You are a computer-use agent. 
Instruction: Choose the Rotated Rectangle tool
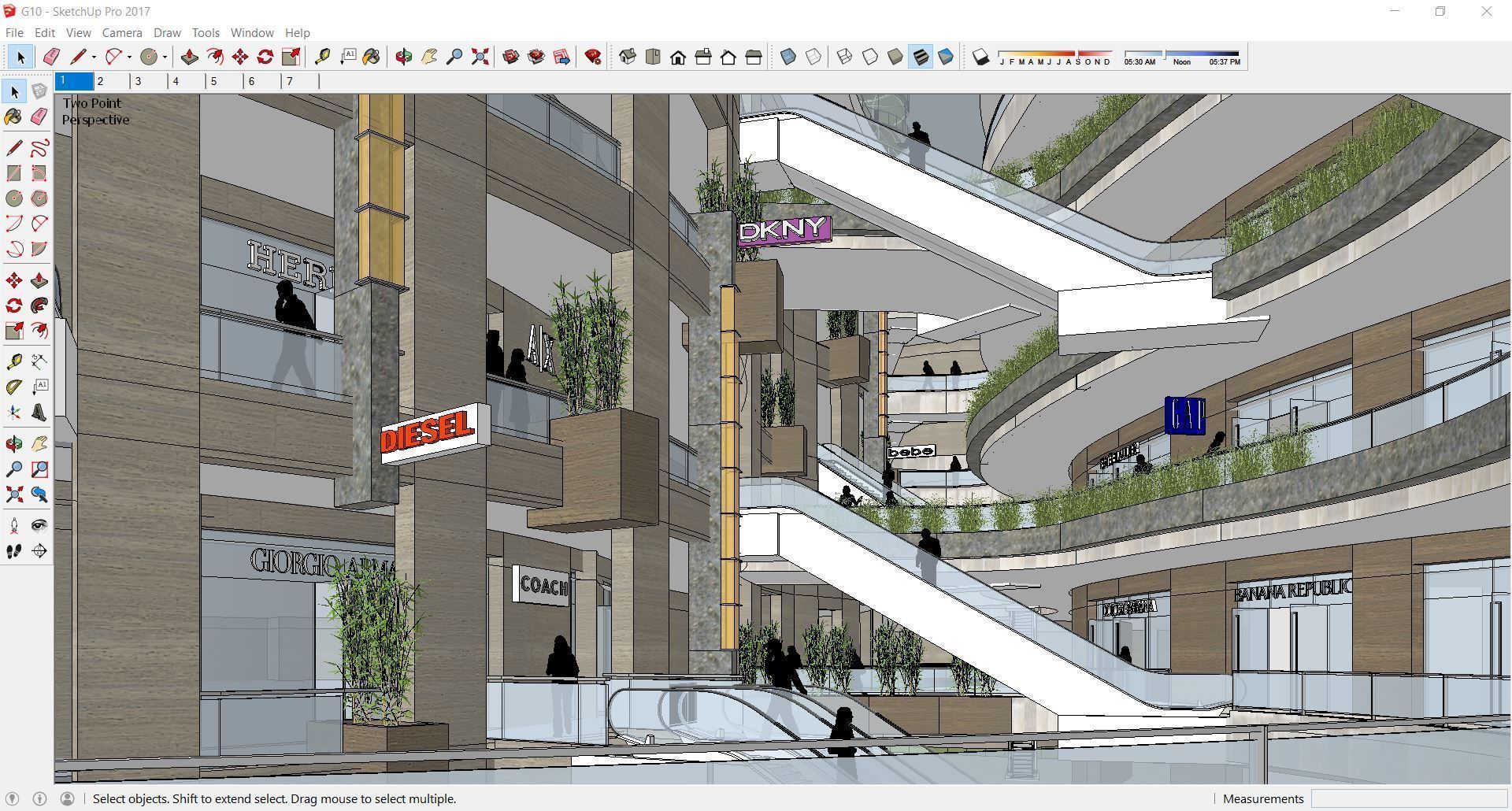tap(39, 173)
